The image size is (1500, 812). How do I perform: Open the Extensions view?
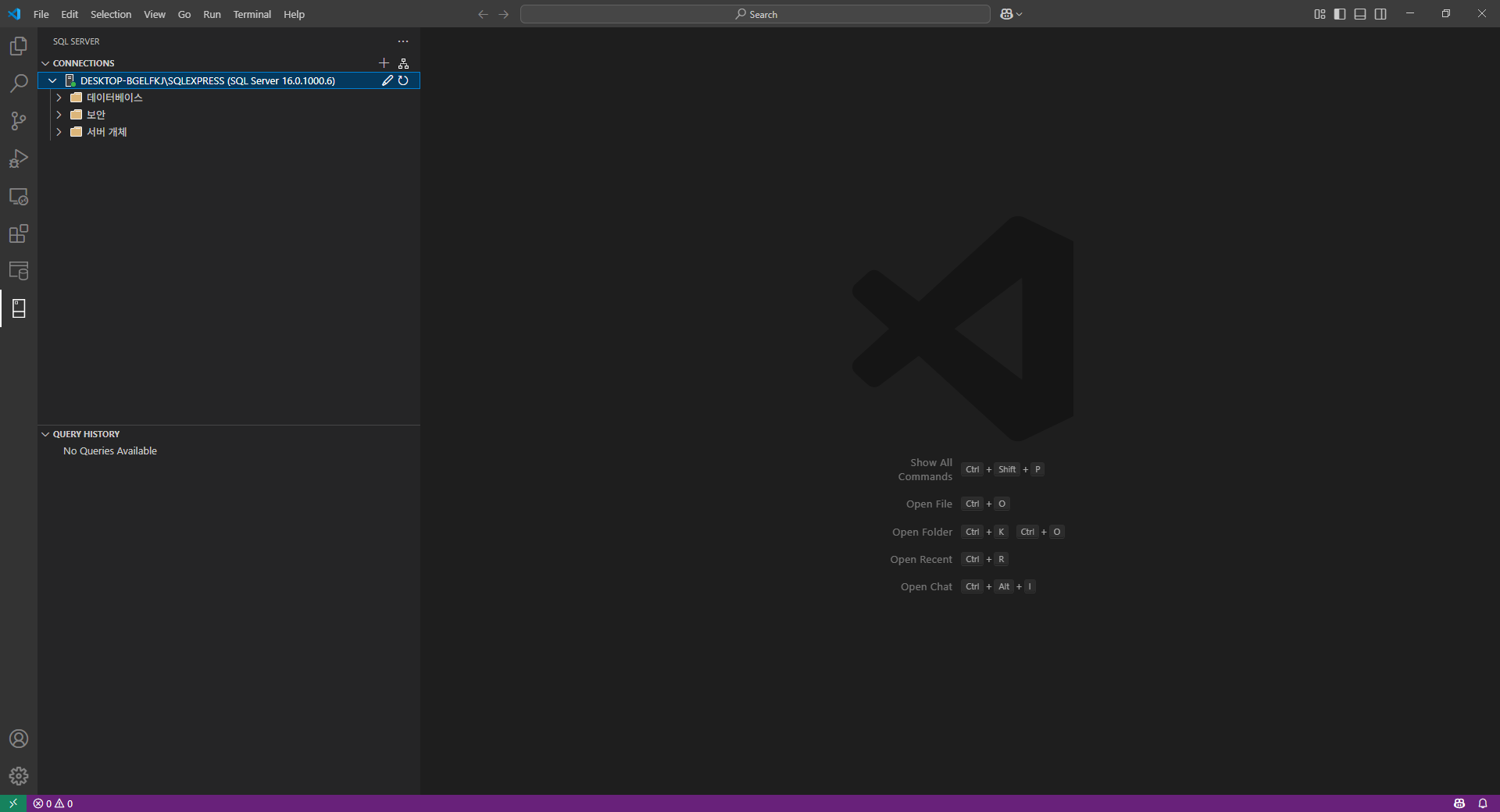pyautogui.click(x=19, y=233)
